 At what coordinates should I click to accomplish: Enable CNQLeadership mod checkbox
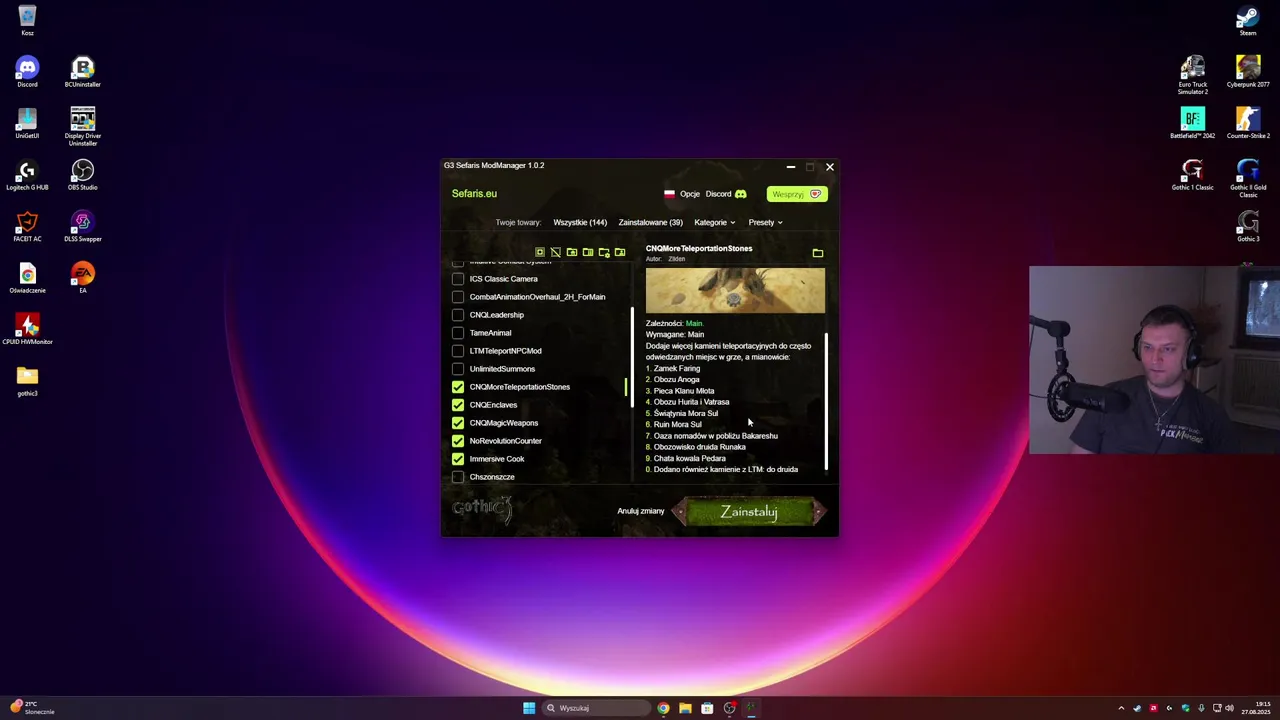458,315
